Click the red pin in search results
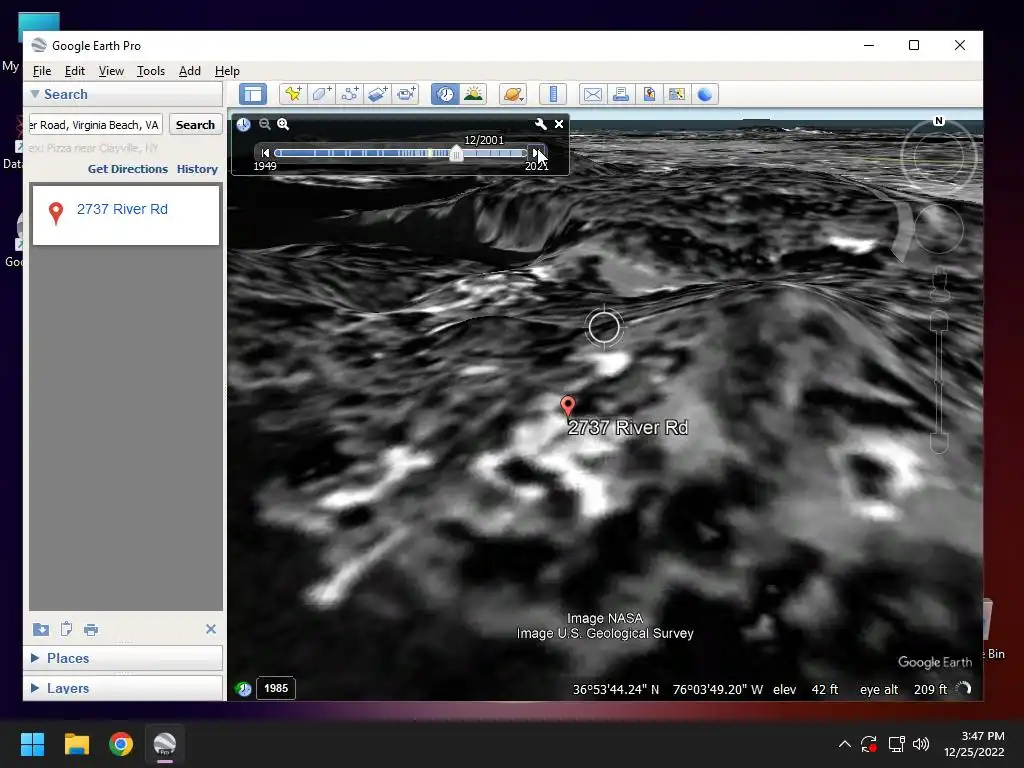 click(x=56, y=213)
